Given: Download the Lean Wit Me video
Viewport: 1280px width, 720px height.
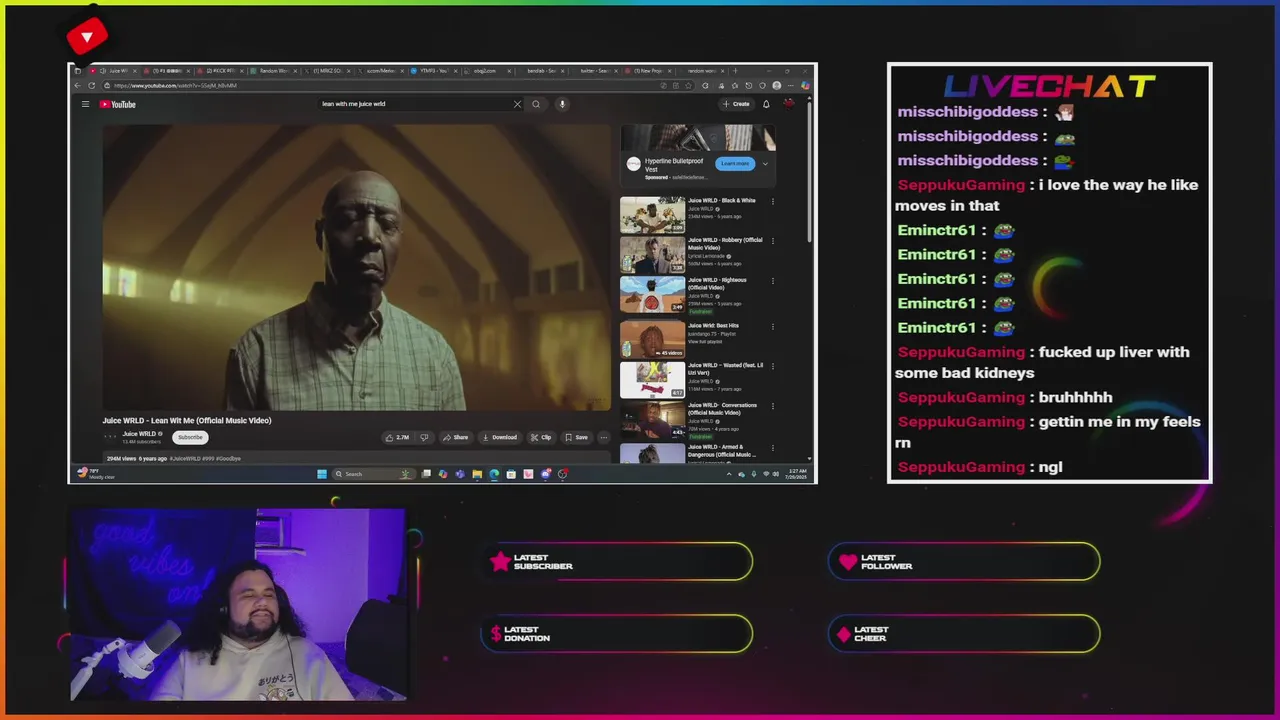Looking at the screenshot, I should tap(499, 437).
